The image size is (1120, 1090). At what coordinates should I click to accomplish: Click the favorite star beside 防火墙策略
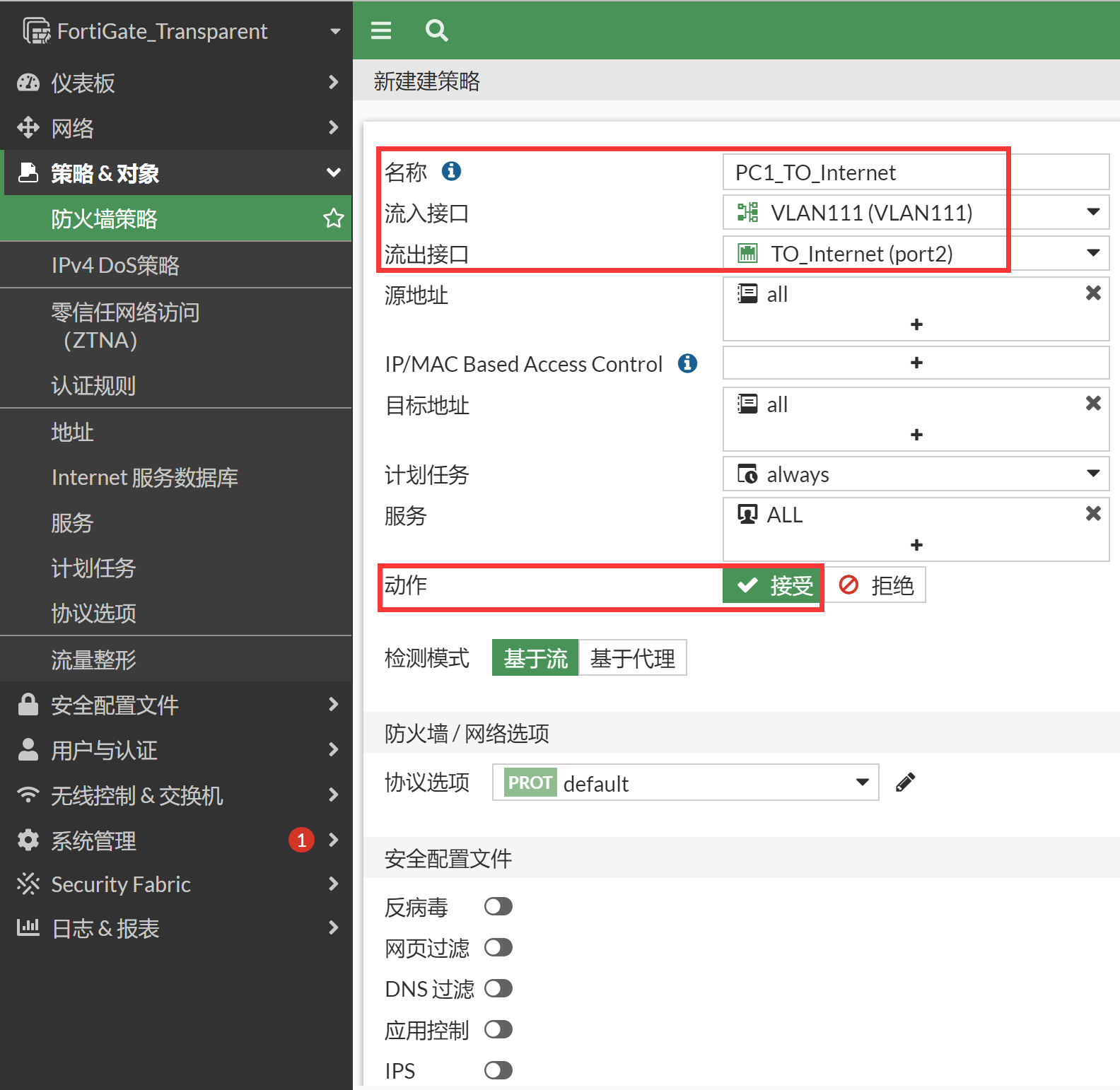coord(333,218)
